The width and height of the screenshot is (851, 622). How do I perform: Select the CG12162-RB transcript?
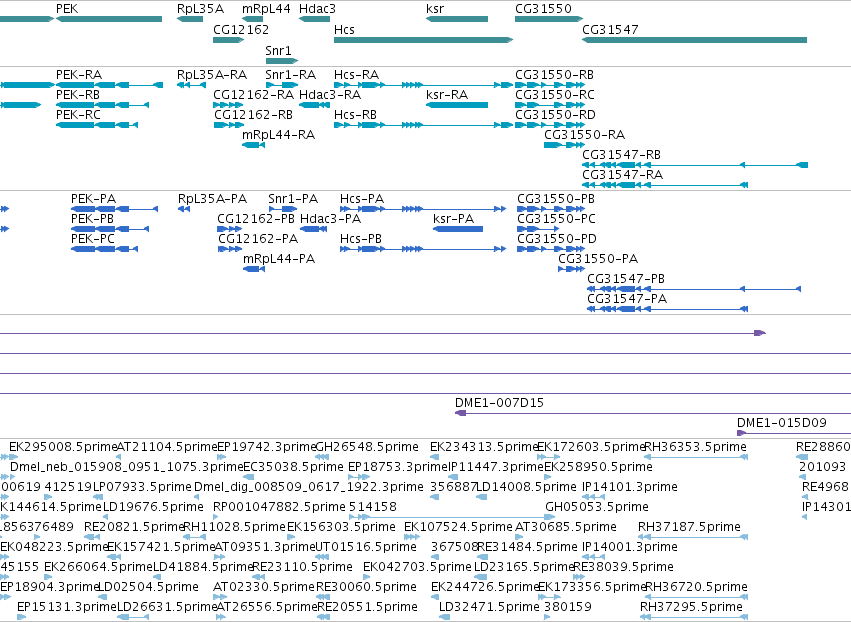click(228, 125)
